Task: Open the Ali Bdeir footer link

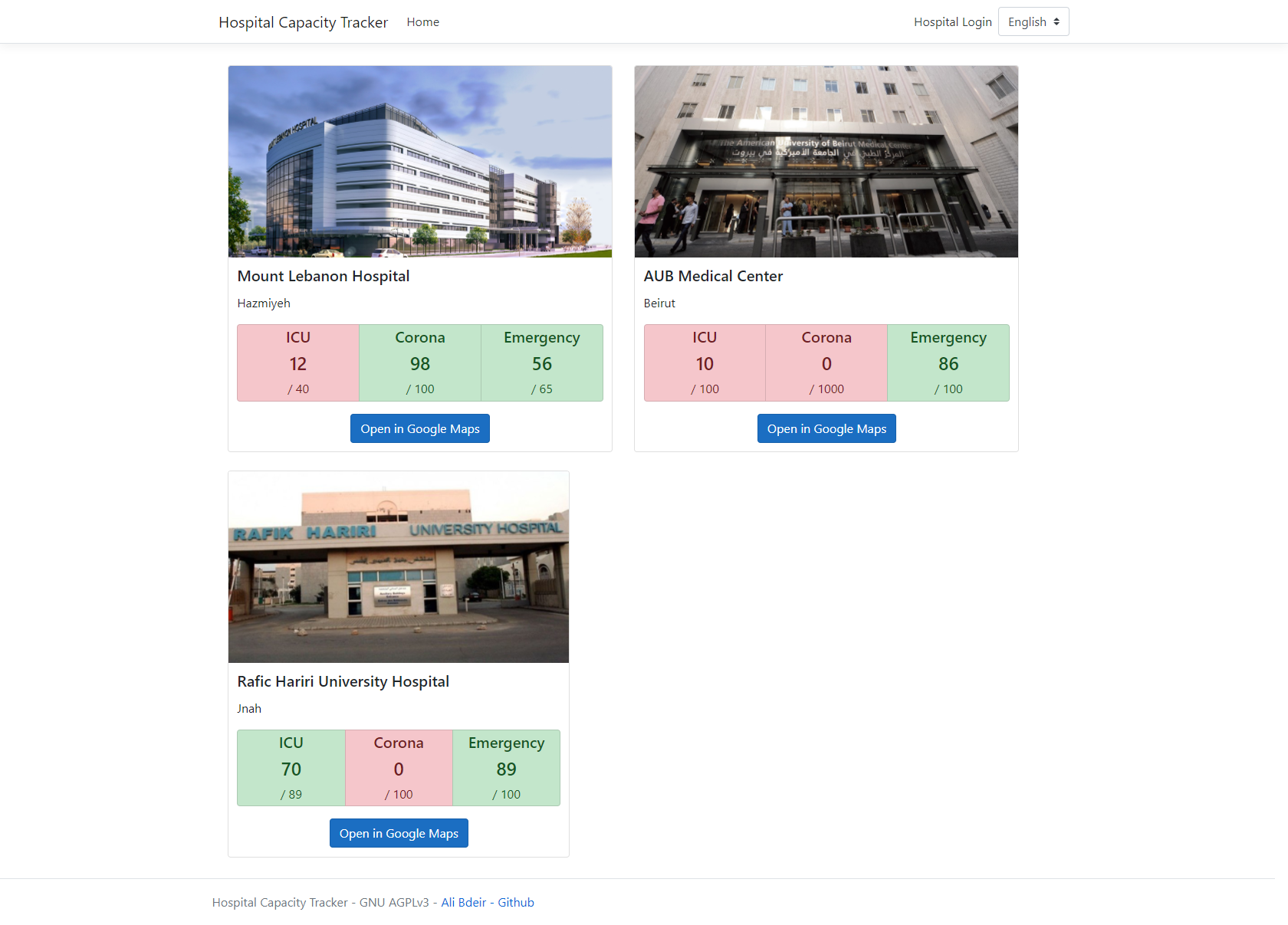Action: 464,902
